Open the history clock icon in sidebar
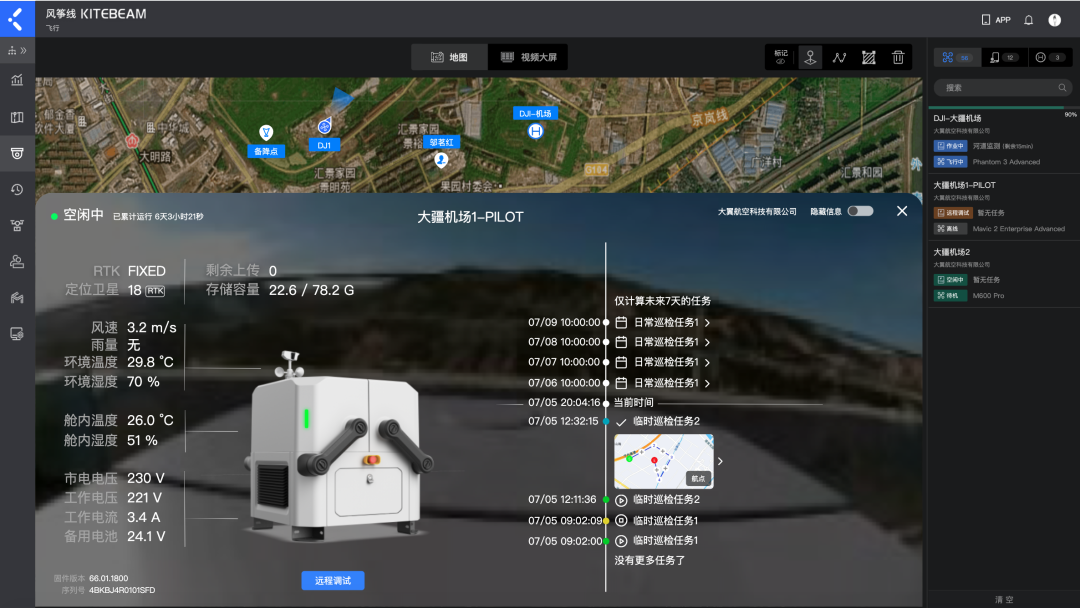1080x608 pixels. 17,189
